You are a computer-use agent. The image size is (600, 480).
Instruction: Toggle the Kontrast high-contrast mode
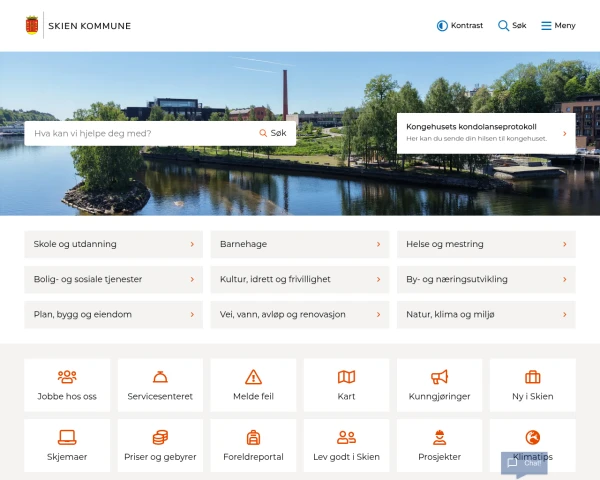460,26
